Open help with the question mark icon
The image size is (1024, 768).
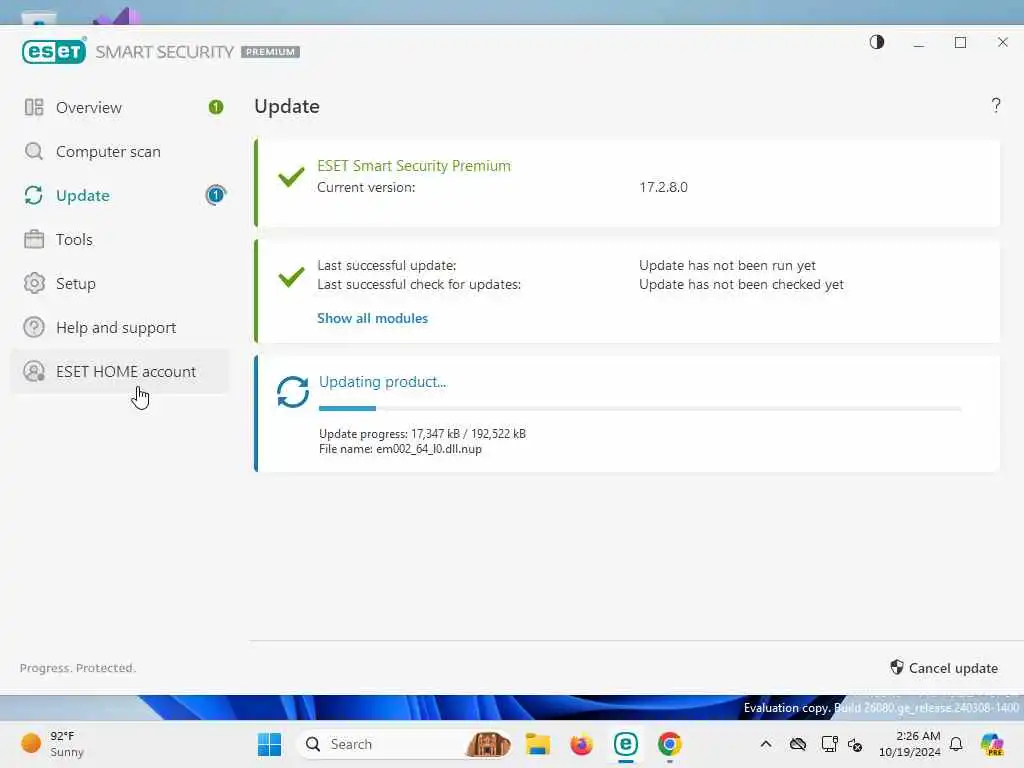click(x=996, y=105)
